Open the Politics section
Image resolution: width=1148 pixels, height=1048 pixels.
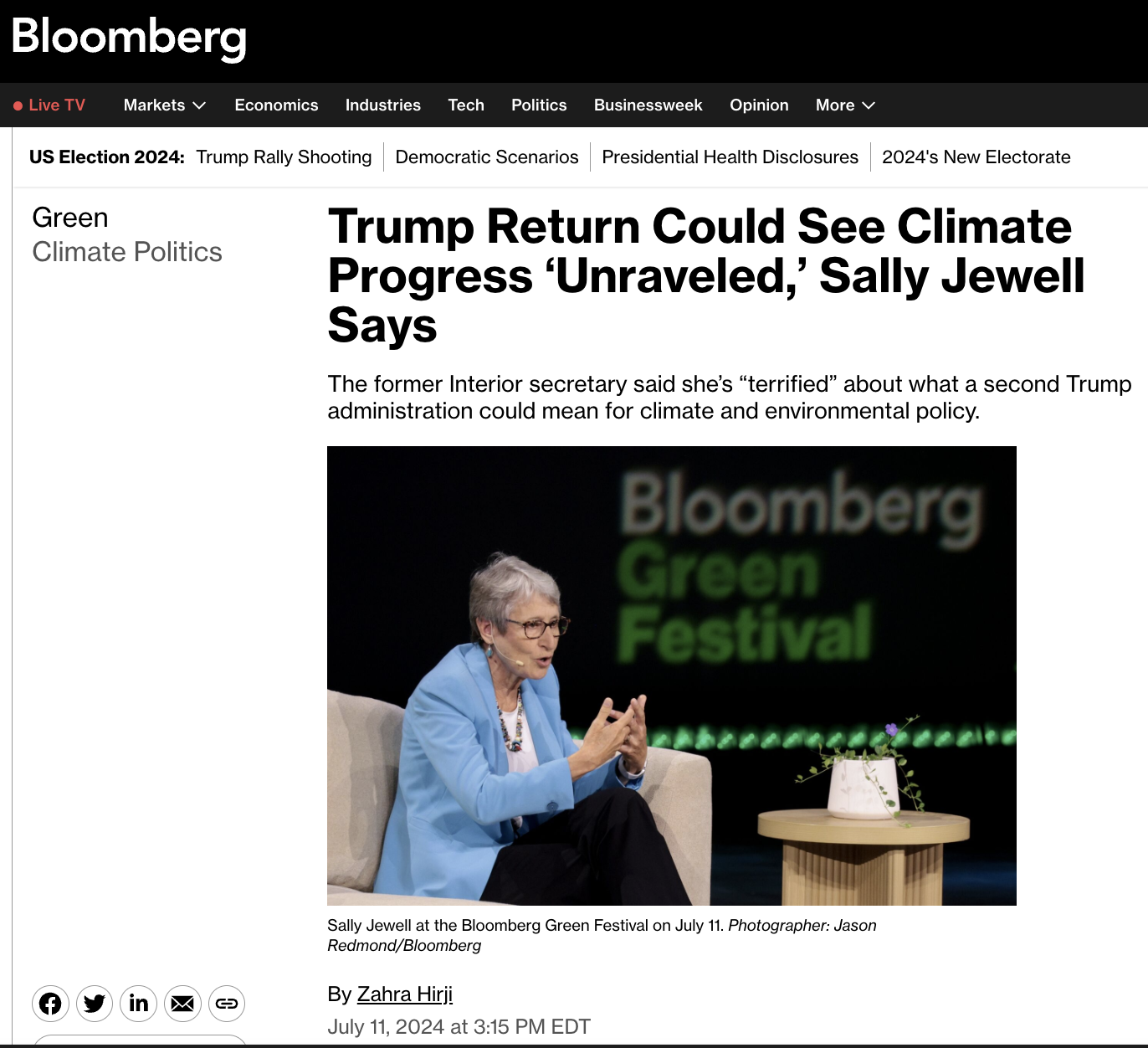coord(539,105)
